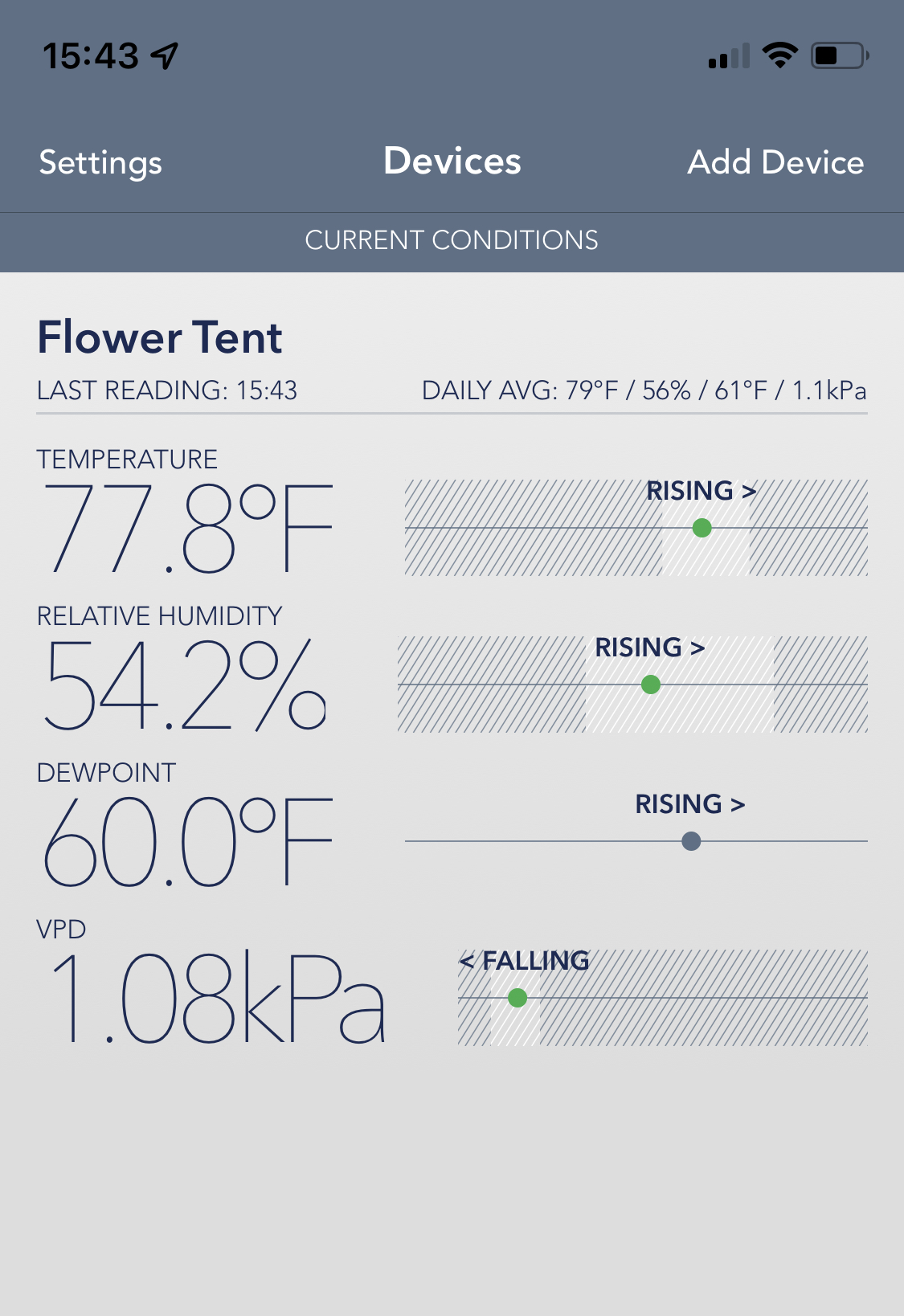This screenshot has width=904, height=1316.
Task: Tap the 1.08kPa VPD reading
Action: click(217, 998)
